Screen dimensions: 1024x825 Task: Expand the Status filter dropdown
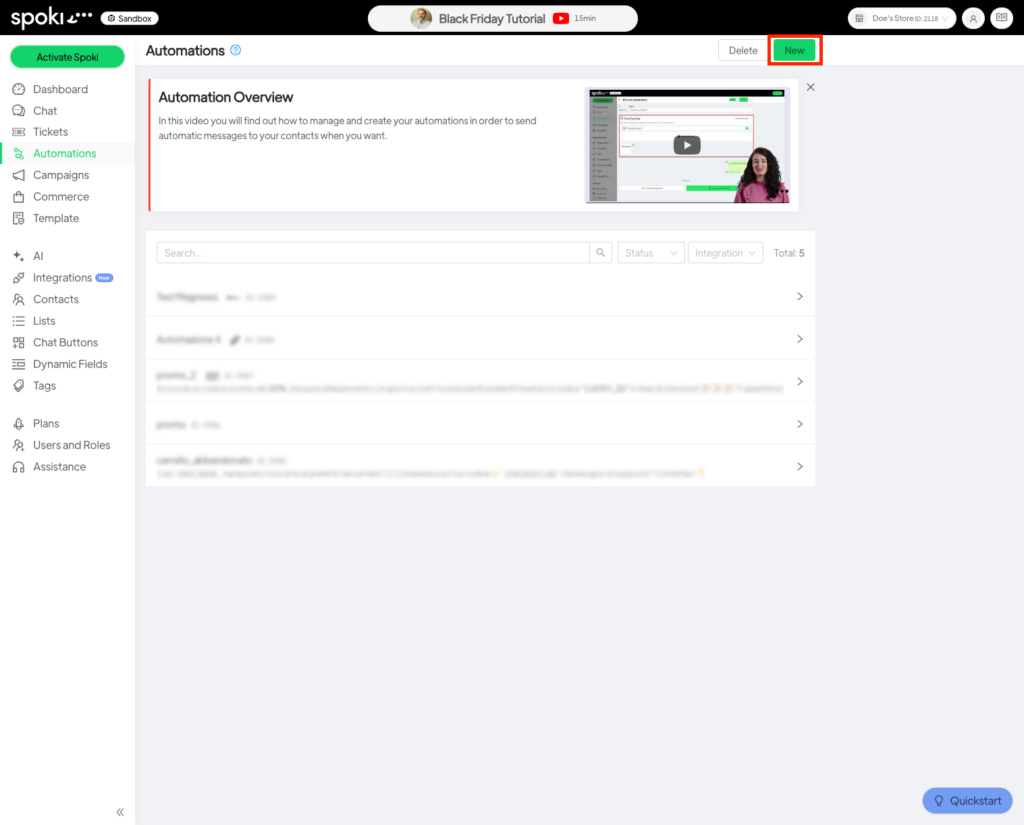(651, 253)
